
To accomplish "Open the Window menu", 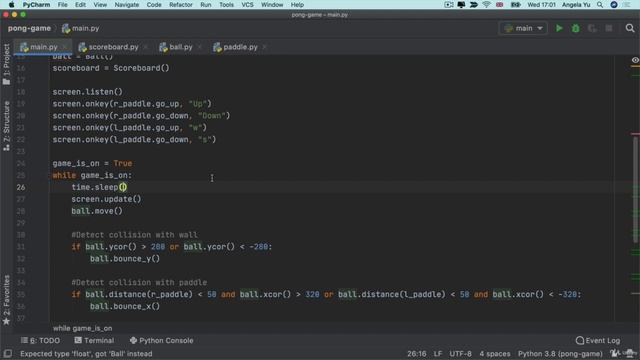I will pos(272,5).
